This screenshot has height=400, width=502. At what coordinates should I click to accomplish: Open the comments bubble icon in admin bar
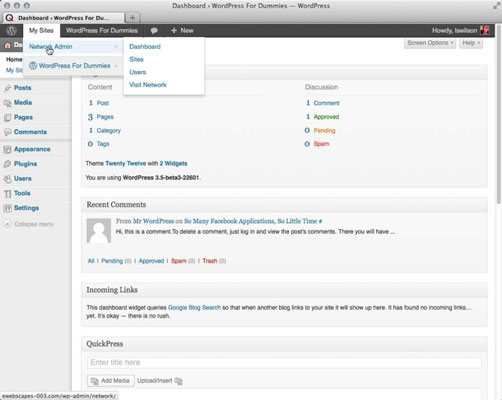tap(154, 31)
